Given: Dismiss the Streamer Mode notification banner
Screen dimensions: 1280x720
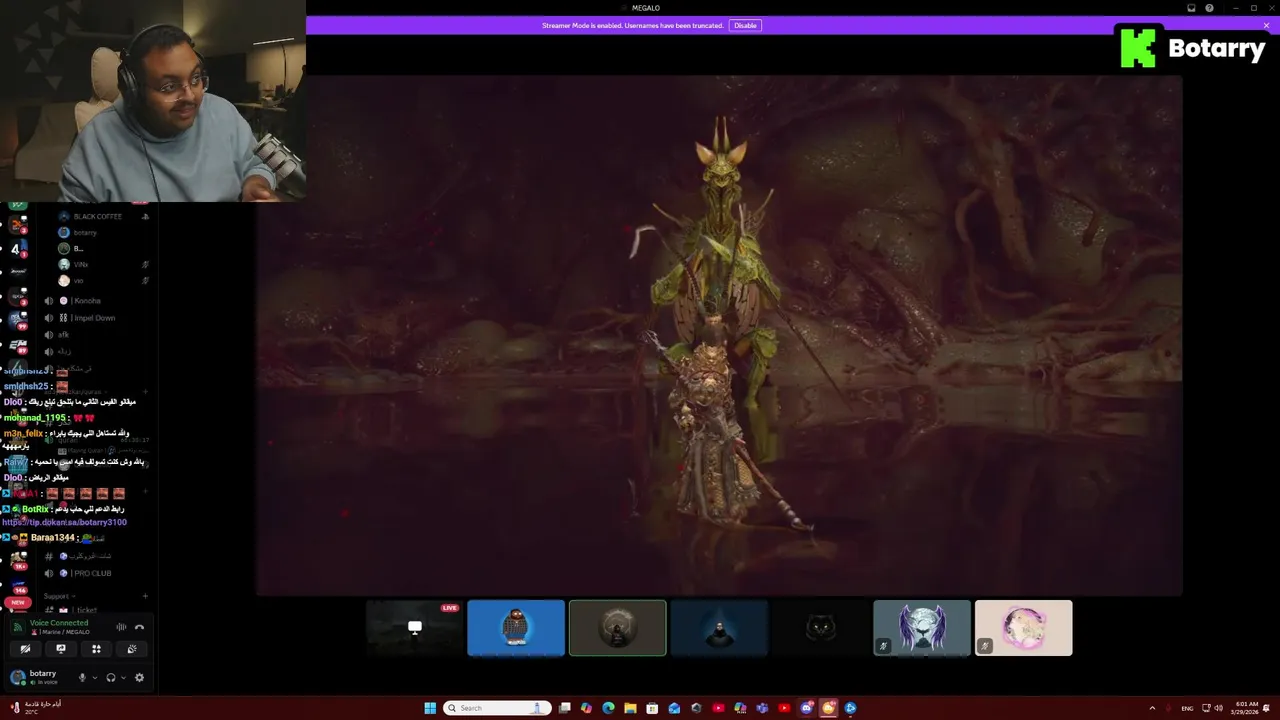Looking at the screenshot, I should tap(1265, 25).
